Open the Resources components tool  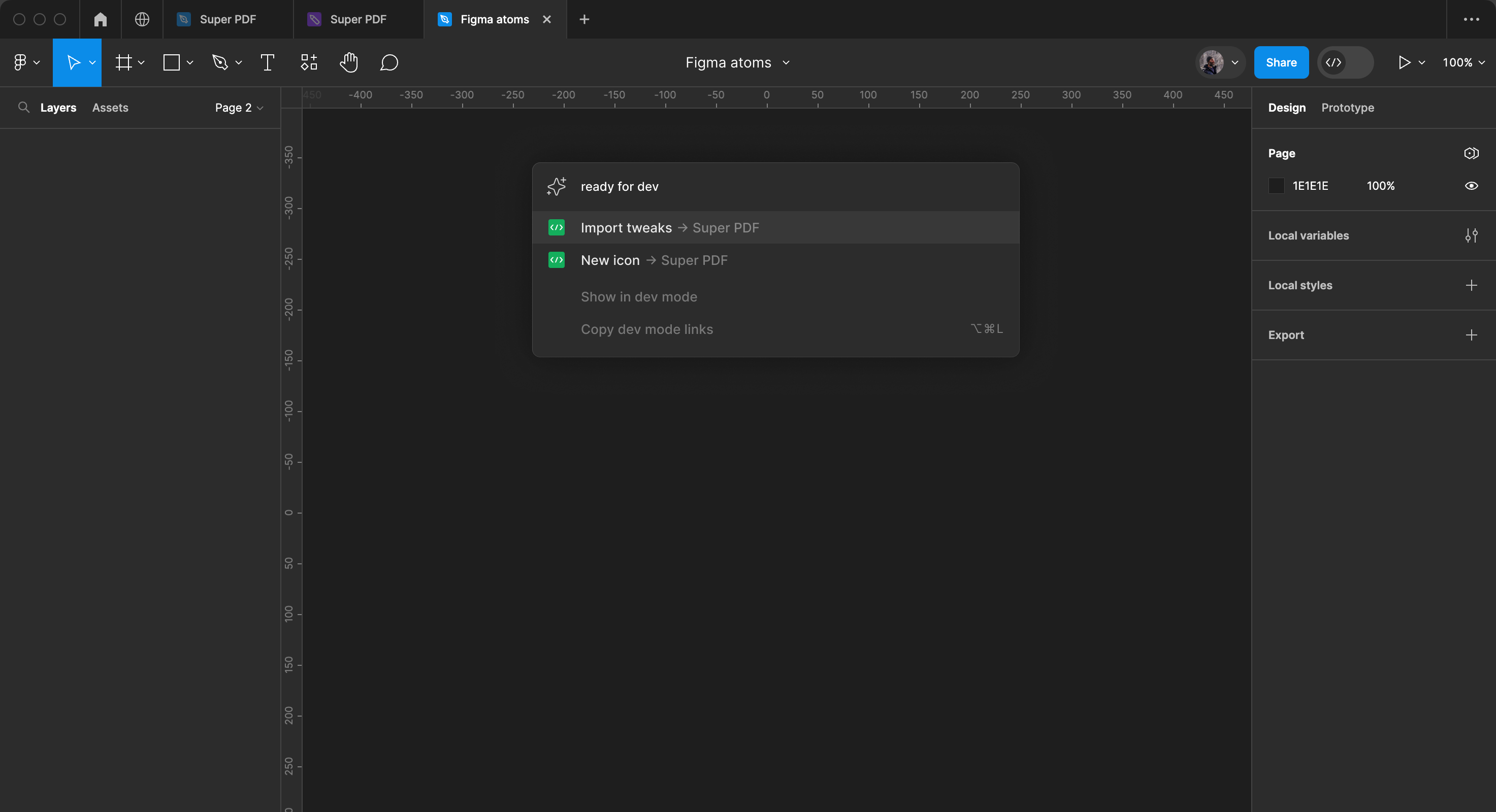[309, 62]
